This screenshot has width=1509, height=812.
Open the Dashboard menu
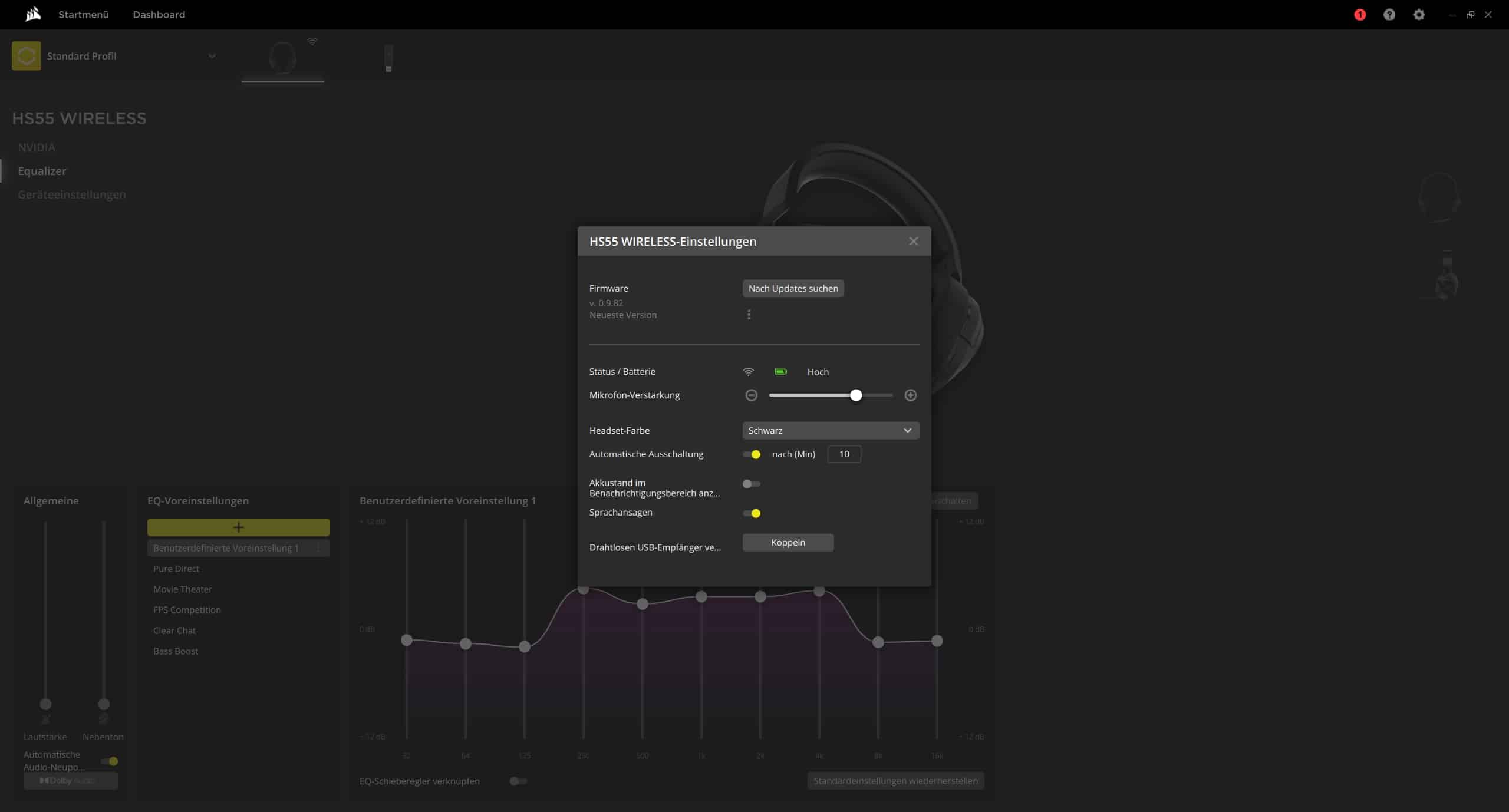(159, 15)
